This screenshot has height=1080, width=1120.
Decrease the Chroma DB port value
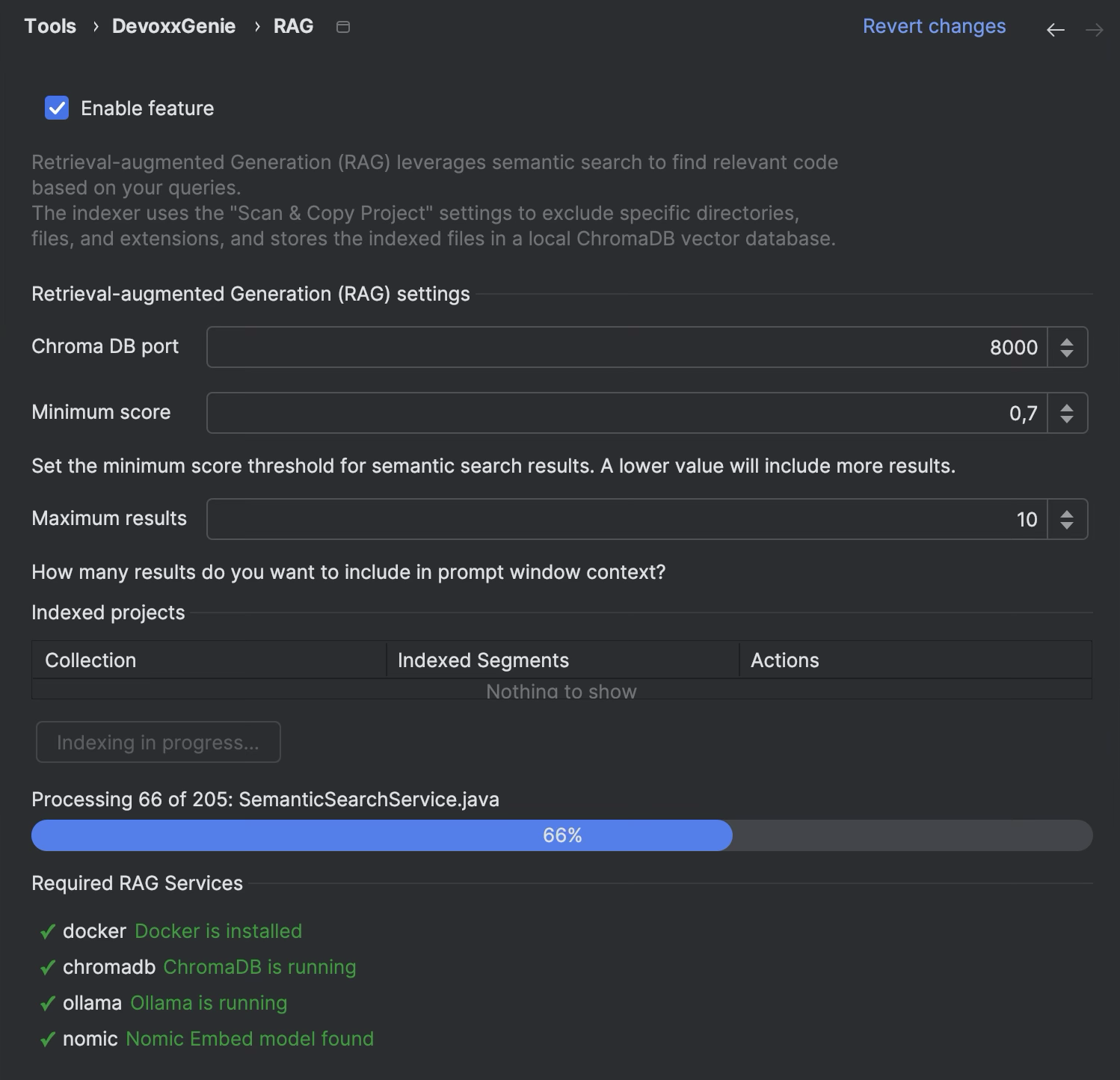[x=1067, y=354]
